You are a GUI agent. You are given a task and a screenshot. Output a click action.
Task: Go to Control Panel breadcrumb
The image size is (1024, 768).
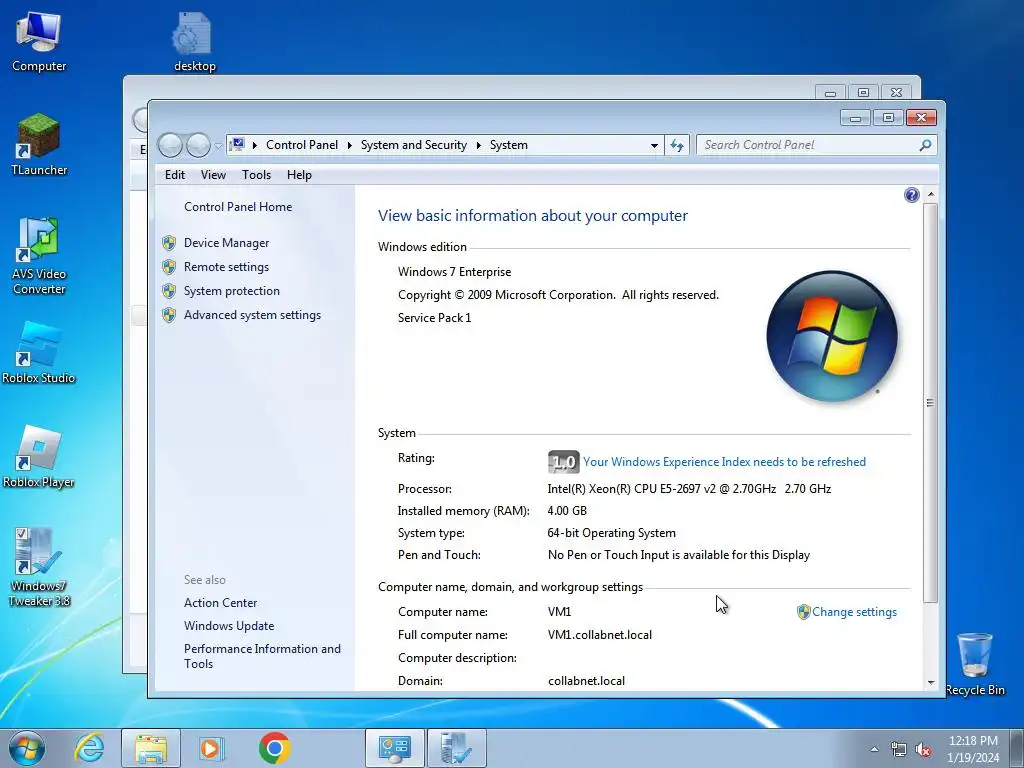302,145
